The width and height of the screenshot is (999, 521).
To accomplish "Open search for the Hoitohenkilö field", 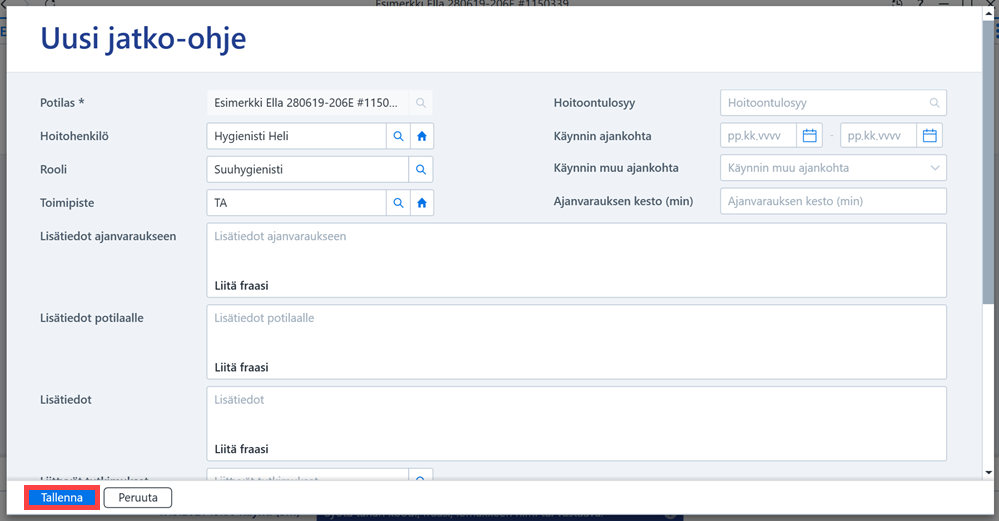I will click(x=398, y=136).
